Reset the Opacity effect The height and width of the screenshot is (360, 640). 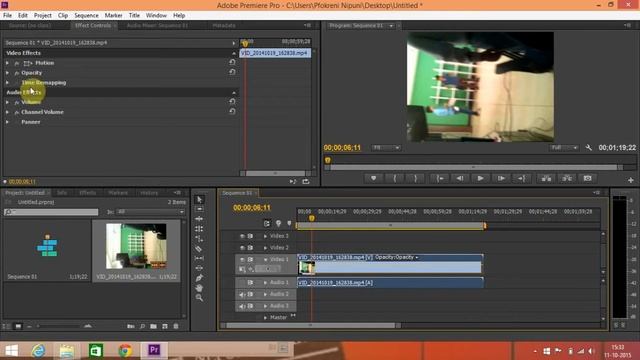[232, 72]
